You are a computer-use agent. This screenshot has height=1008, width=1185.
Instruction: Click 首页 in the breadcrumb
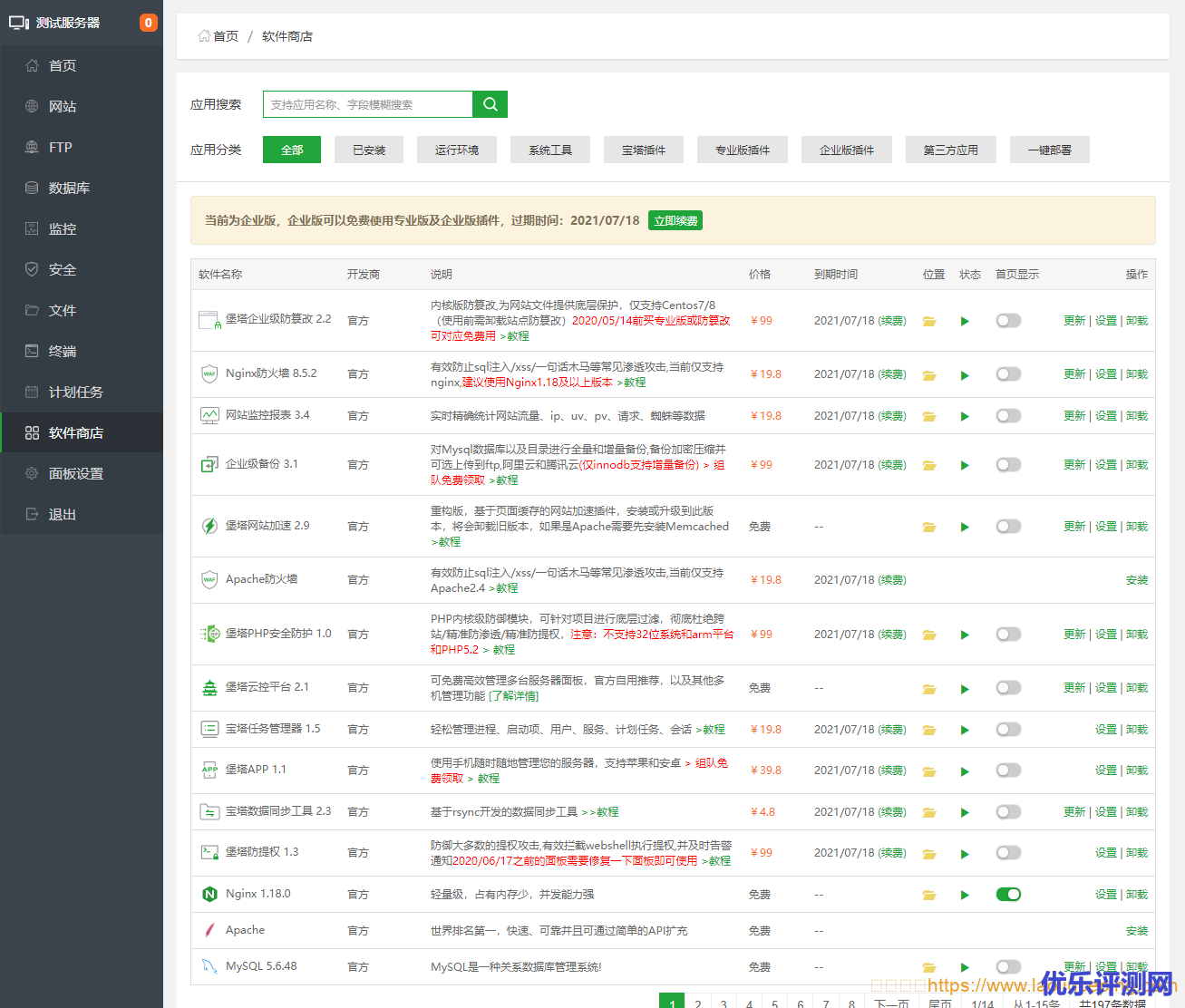[226, 36]
